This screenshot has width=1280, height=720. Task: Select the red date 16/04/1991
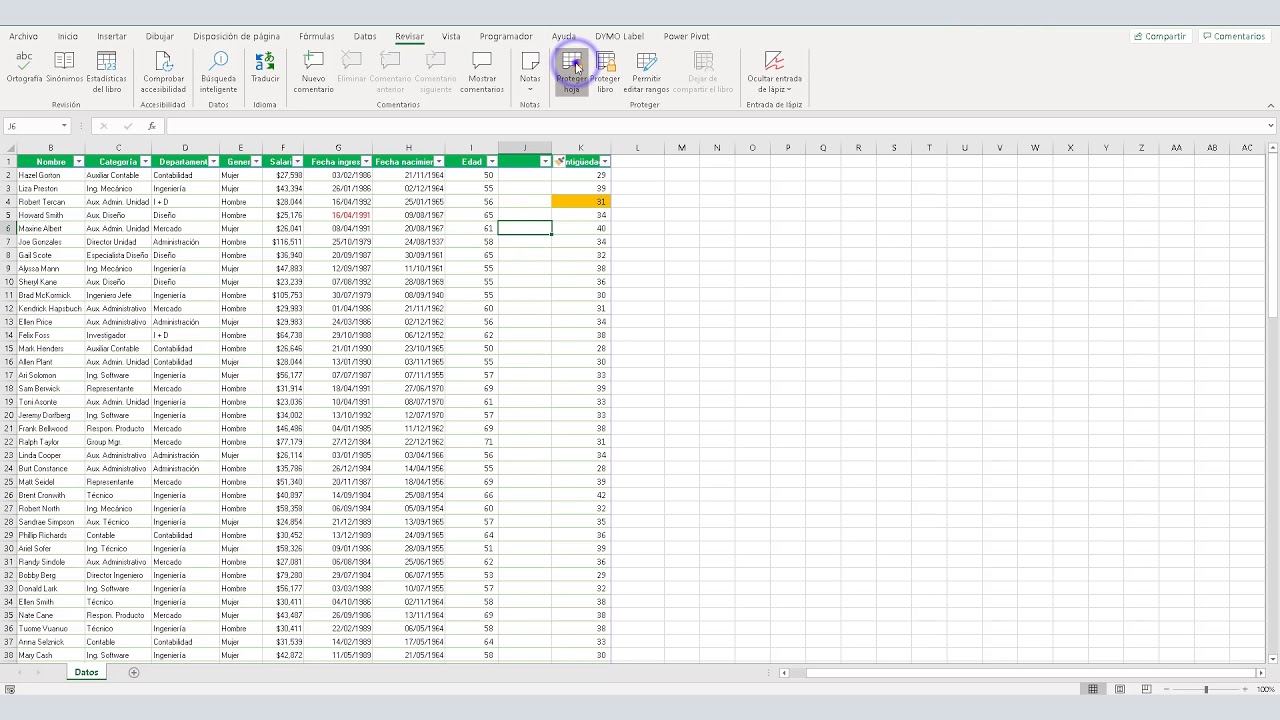pyautogui.click(x=338, y=215)
